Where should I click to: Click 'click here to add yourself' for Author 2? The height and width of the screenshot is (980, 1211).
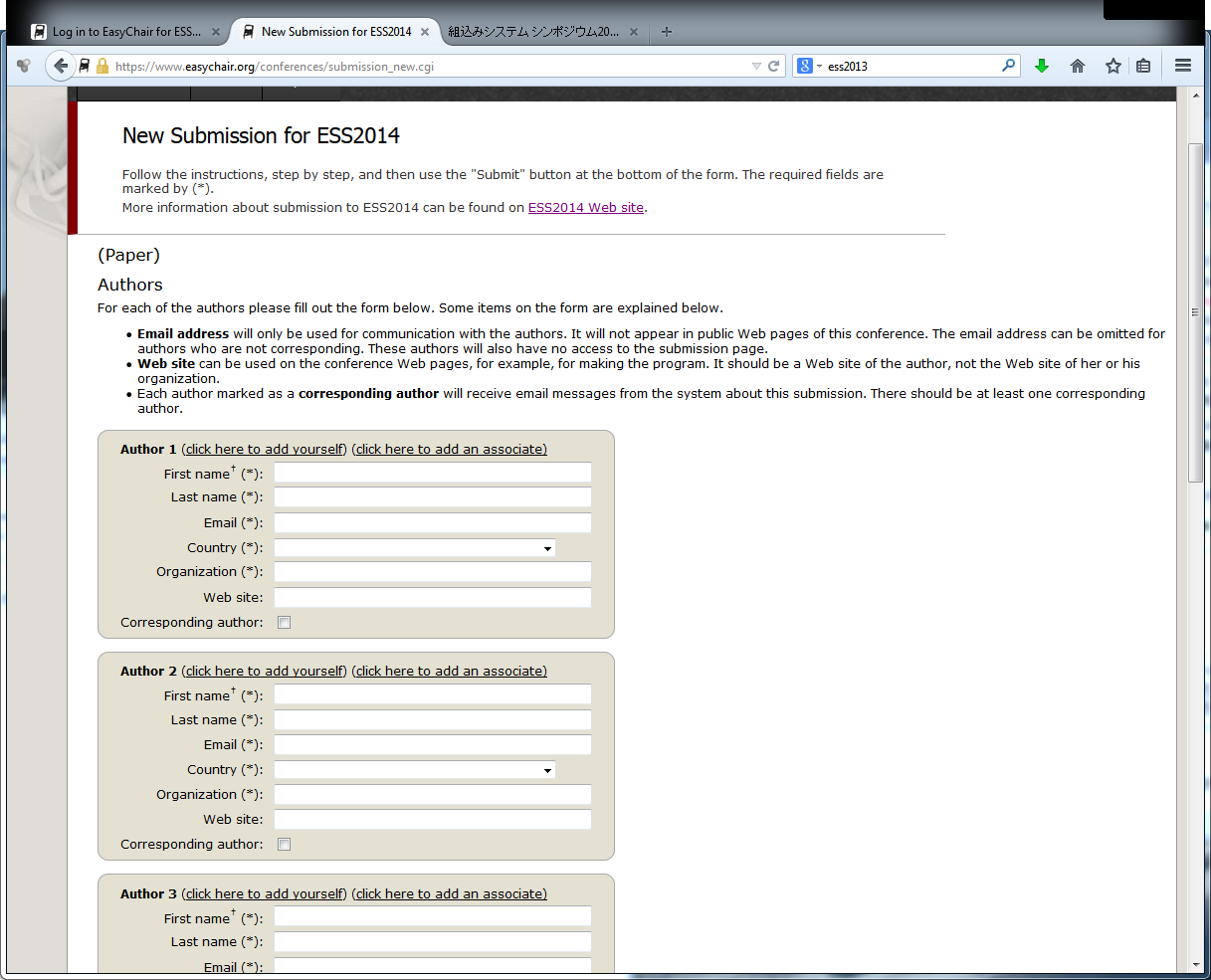(265, 672)
